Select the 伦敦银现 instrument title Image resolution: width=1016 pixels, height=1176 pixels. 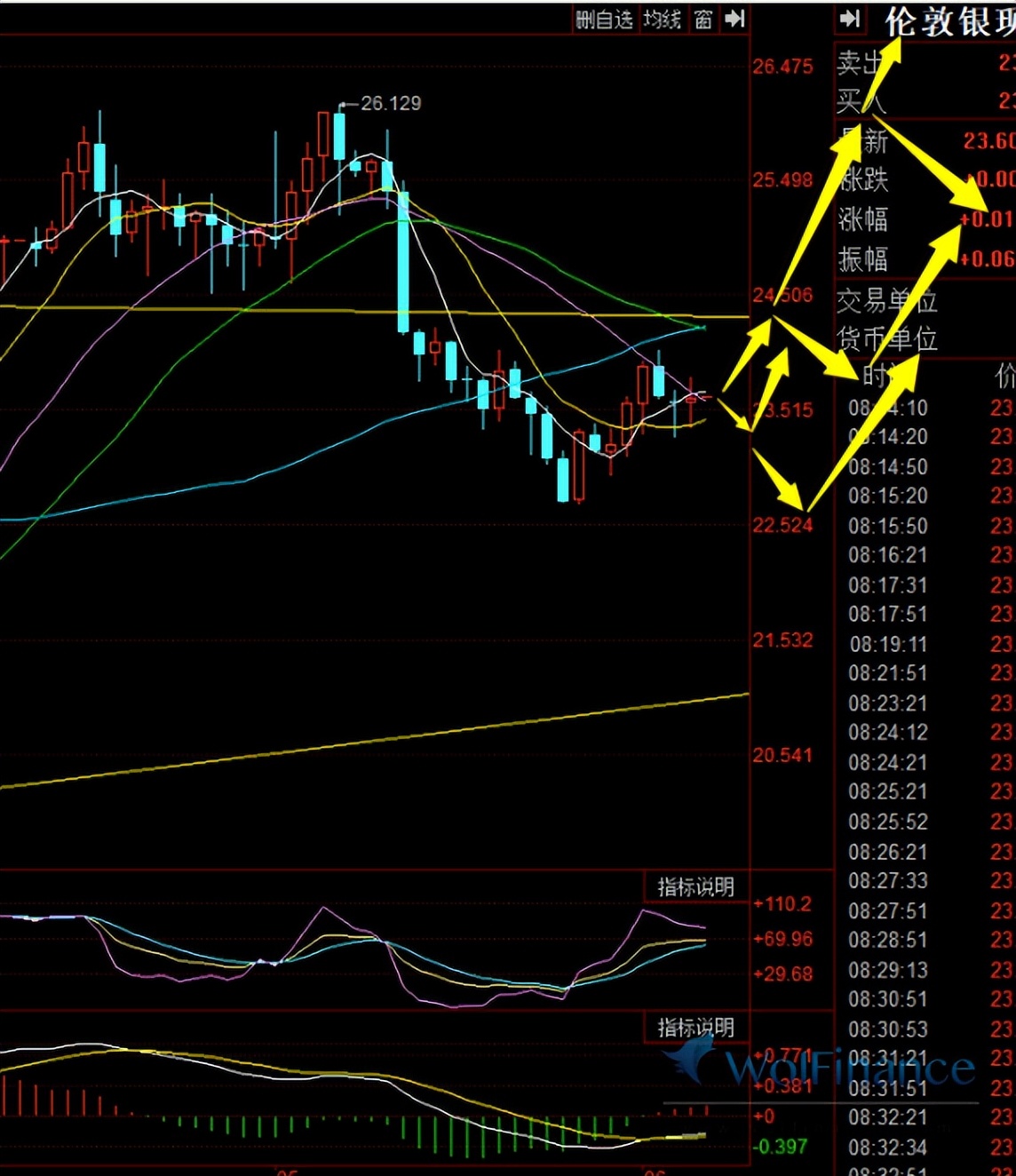[950, 21]
